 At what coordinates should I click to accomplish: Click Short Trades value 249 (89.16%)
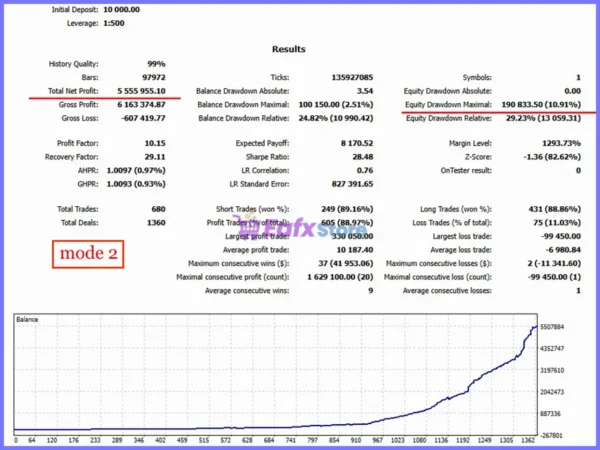coord(347,209)
